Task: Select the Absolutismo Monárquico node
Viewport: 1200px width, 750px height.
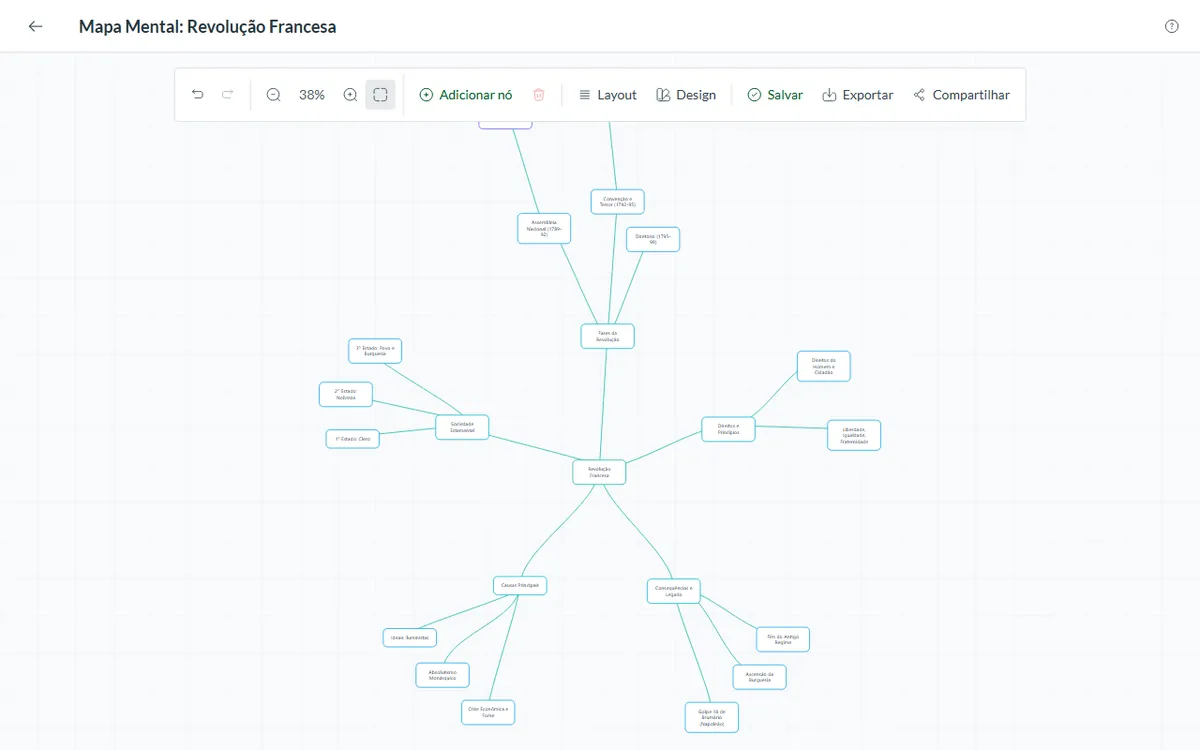Action: coord(442,675)
